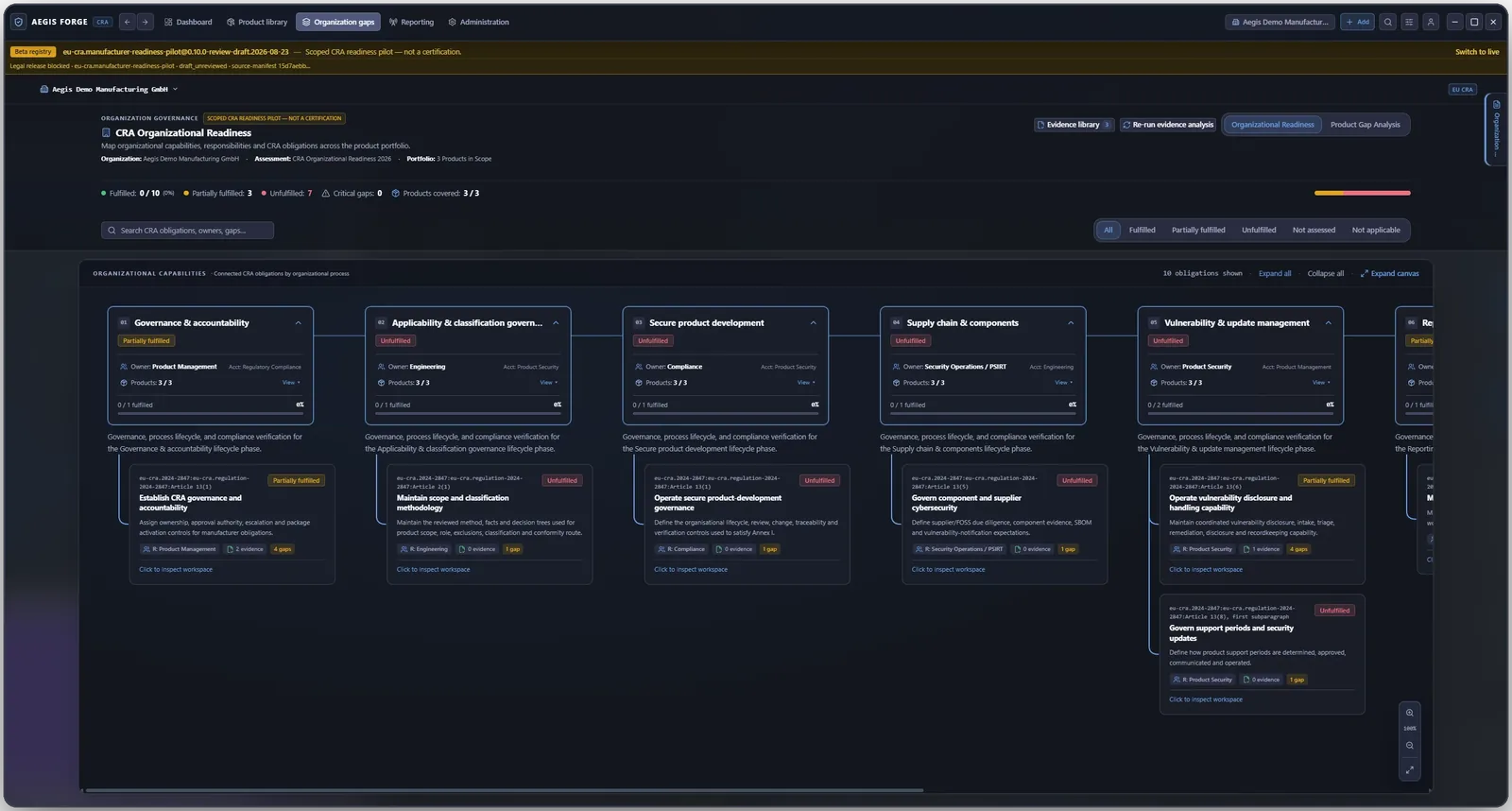Click the Critical gaps warning triangle icon
This screenshot has width=1512, height=811.
click(326, 193)
